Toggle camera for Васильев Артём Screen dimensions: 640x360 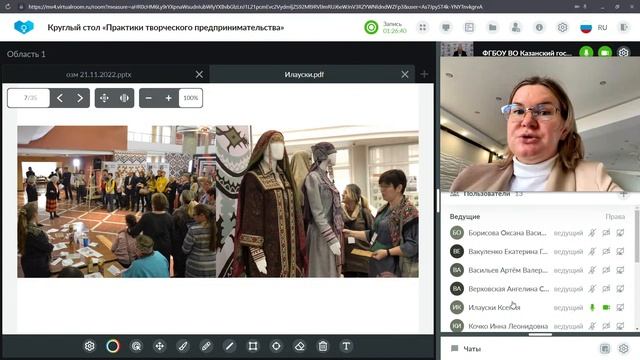click(x=606, y=270)
